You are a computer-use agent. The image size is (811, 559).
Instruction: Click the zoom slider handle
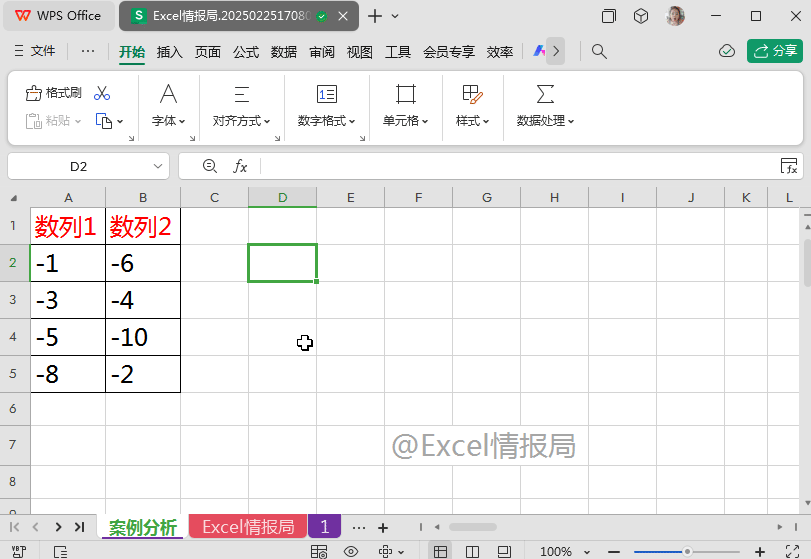point(687,551)
